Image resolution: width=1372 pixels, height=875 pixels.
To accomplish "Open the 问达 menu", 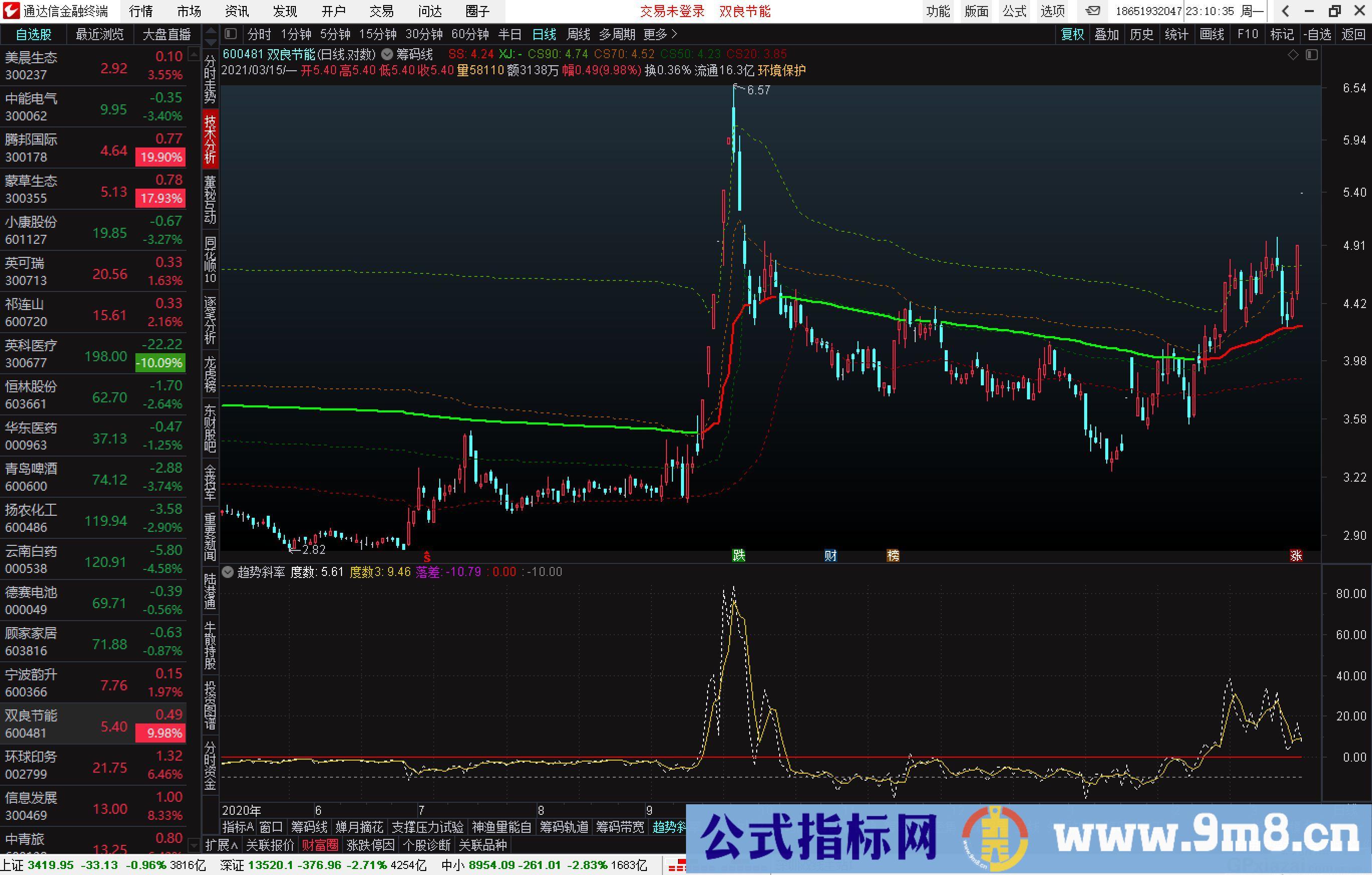I will point(430,11).
